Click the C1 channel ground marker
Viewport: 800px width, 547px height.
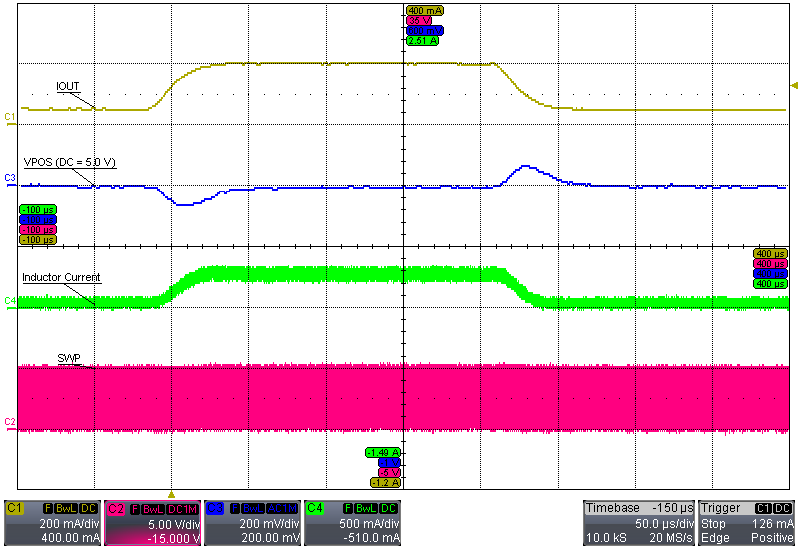point(9,118)
